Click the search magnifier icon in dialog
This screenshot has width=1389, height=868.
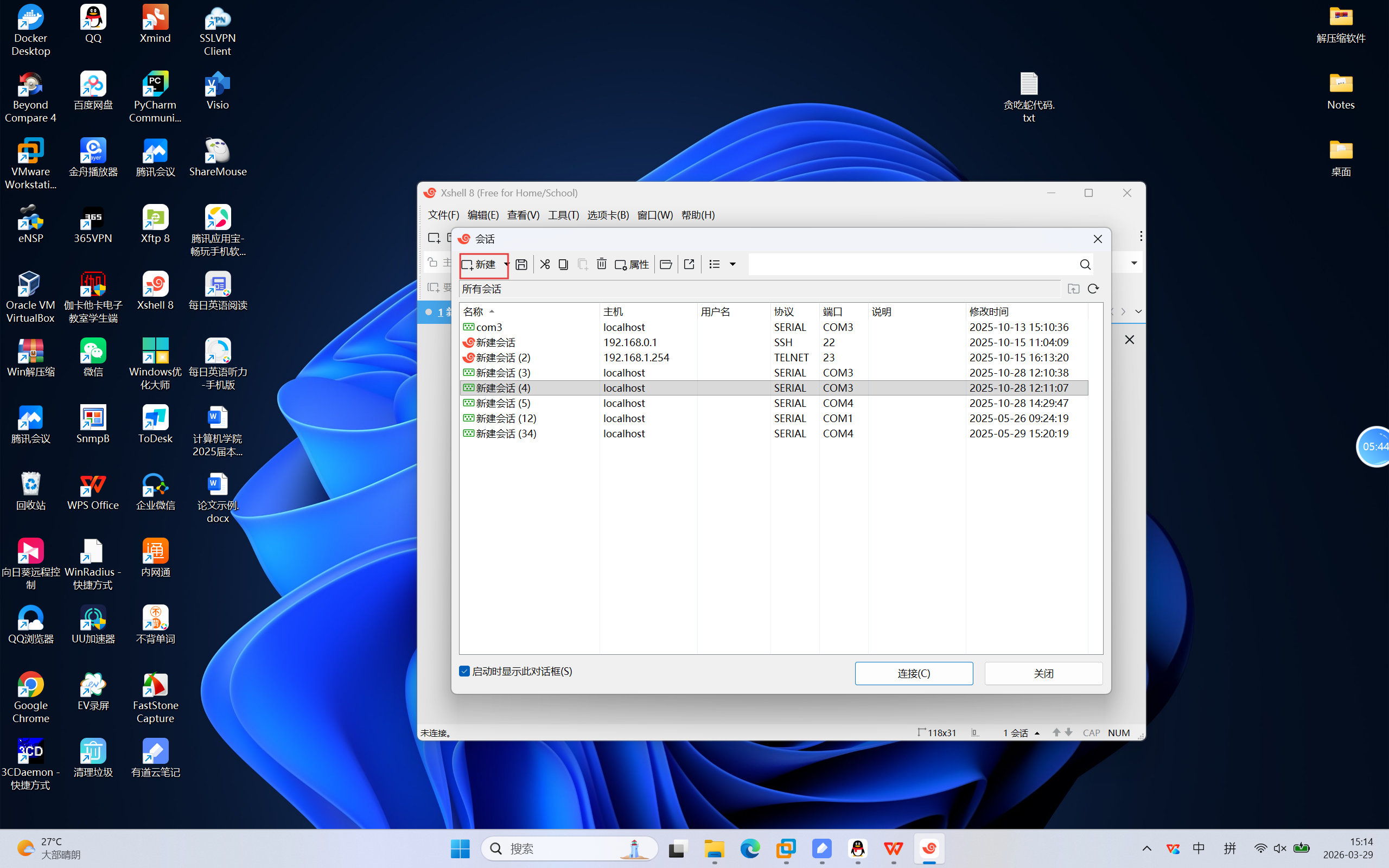coord(1085,265)
